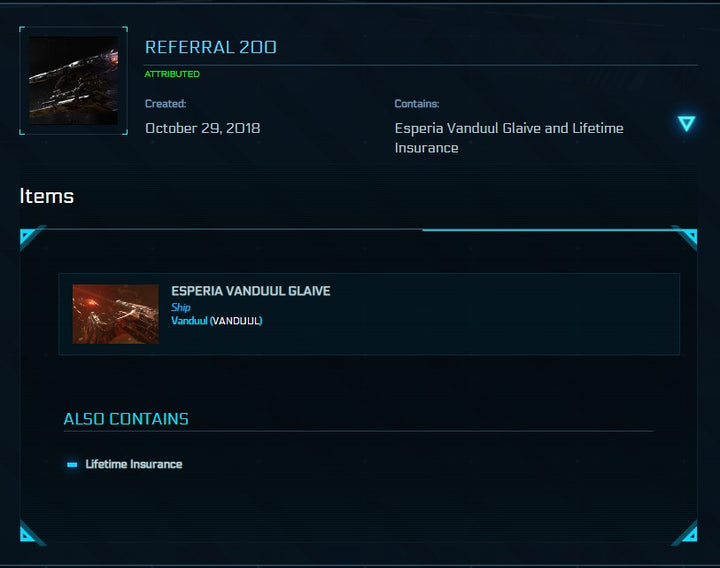Open the Vanduul manufacturer link
The width and height of the screenshot is (720, 568).
(189, 321)
